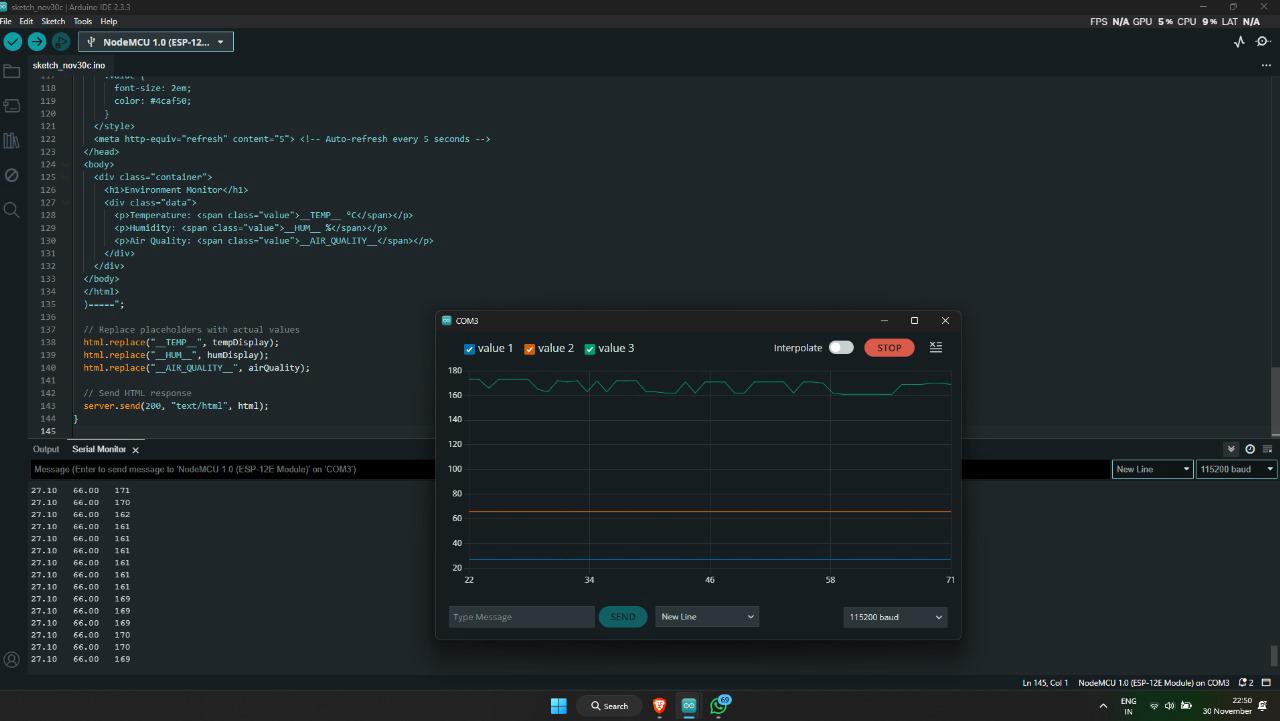Click the Upload arrow icon
Viewport: 1280px width, 721px height.
pos(37,42)
